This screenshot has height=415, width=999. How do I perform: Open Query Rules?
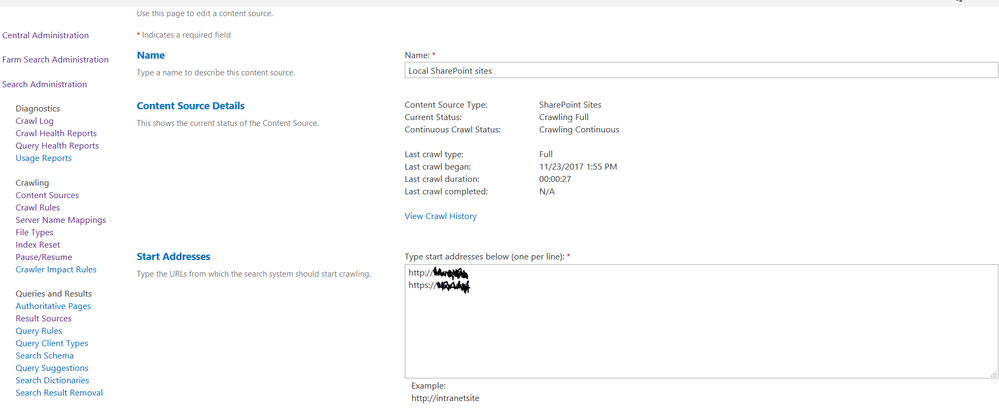point(39,331)
